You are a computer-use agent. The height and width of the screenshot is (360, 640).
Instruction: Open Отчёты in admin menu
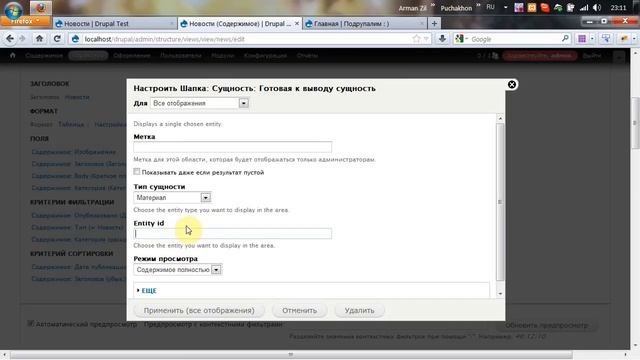click(x=307, y=56)
